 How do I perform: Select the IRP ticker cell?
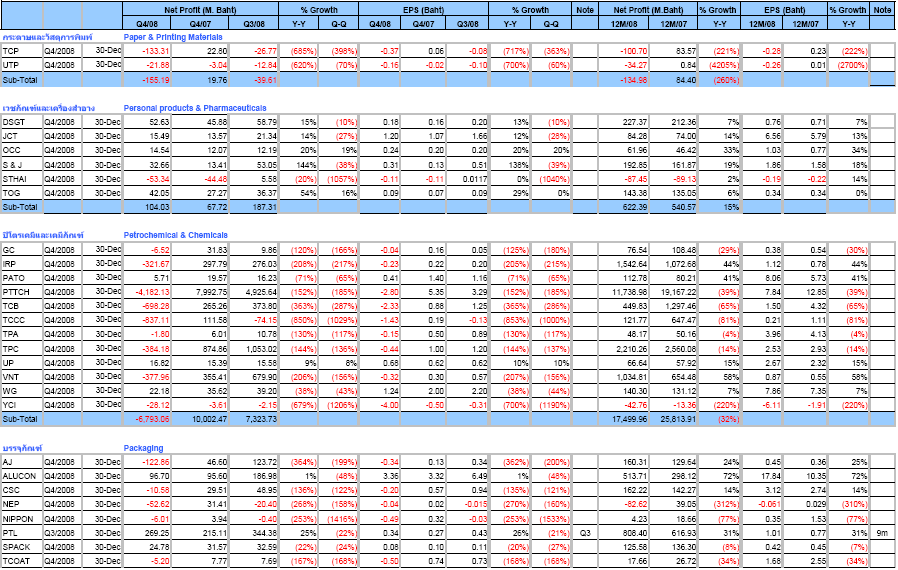(x=22, y=264)
